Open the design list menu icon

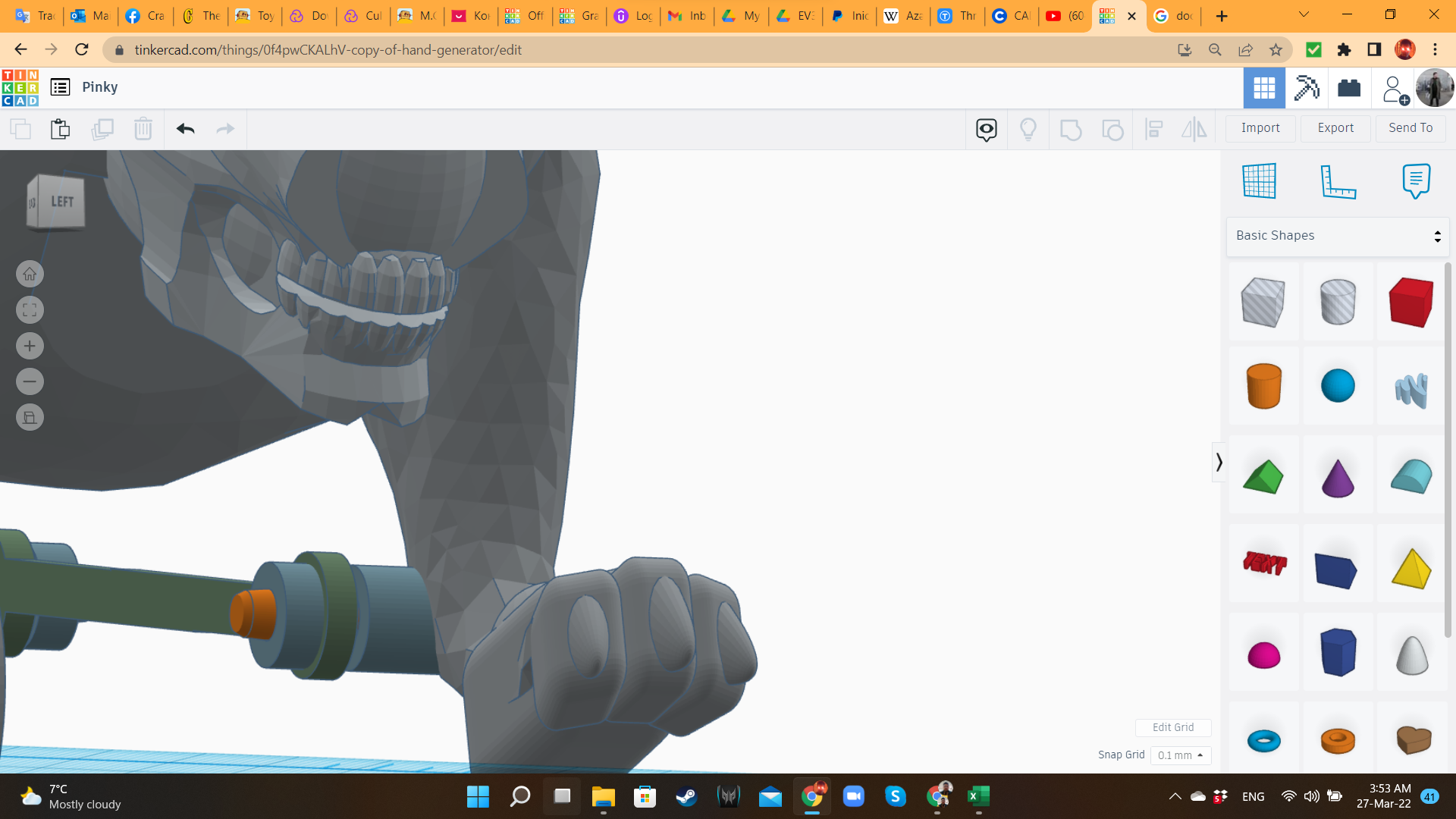tap(60, 87)
